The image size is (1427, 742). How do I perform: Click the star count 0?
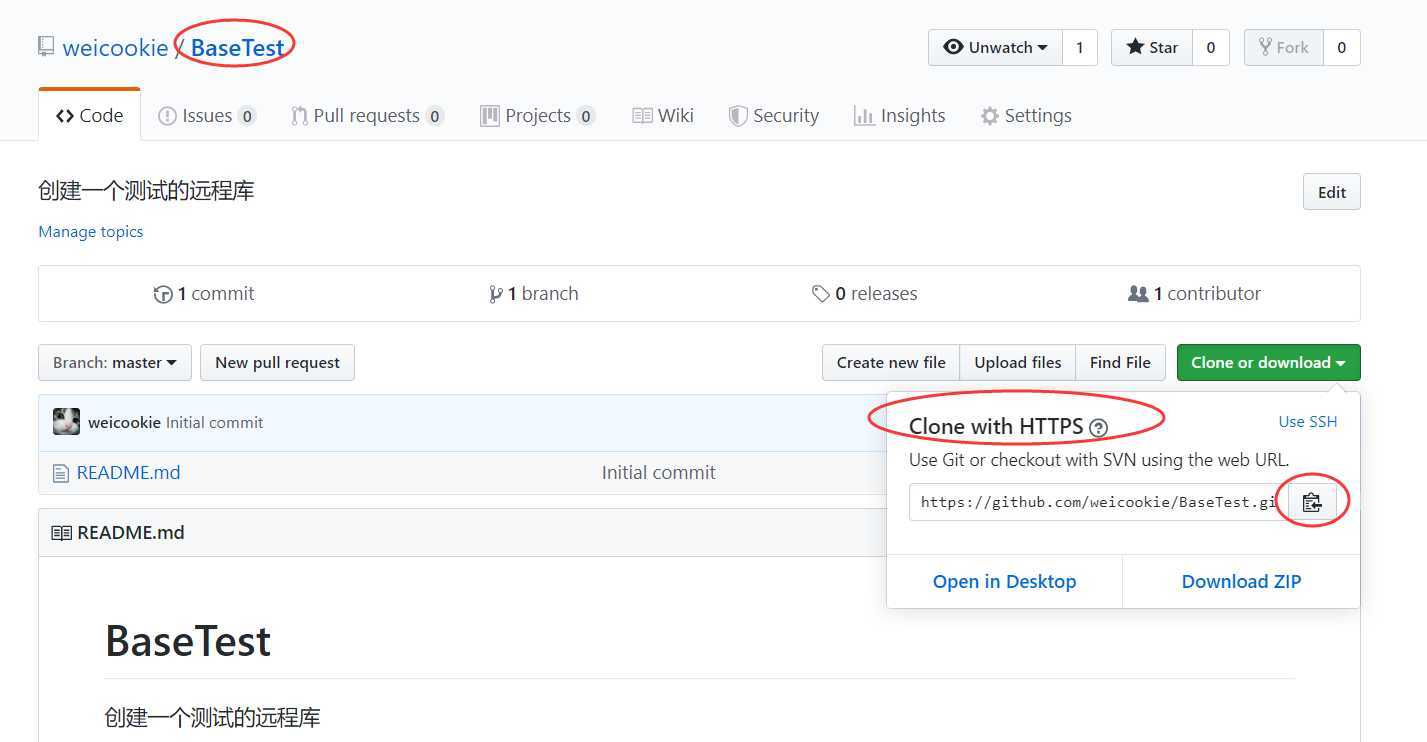tap(1210, 47)
